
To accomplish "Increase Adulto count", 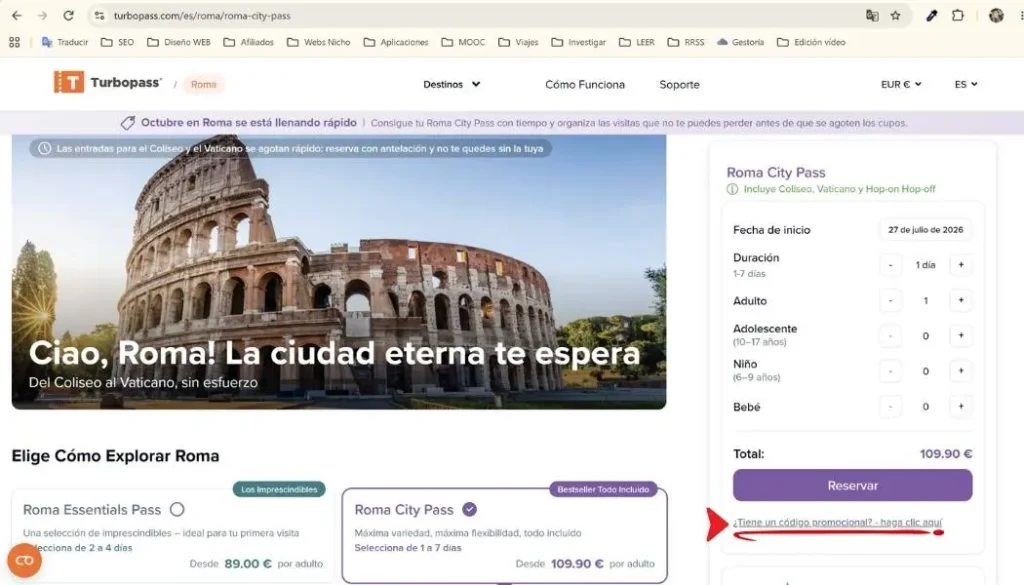I will click(961, 300).
